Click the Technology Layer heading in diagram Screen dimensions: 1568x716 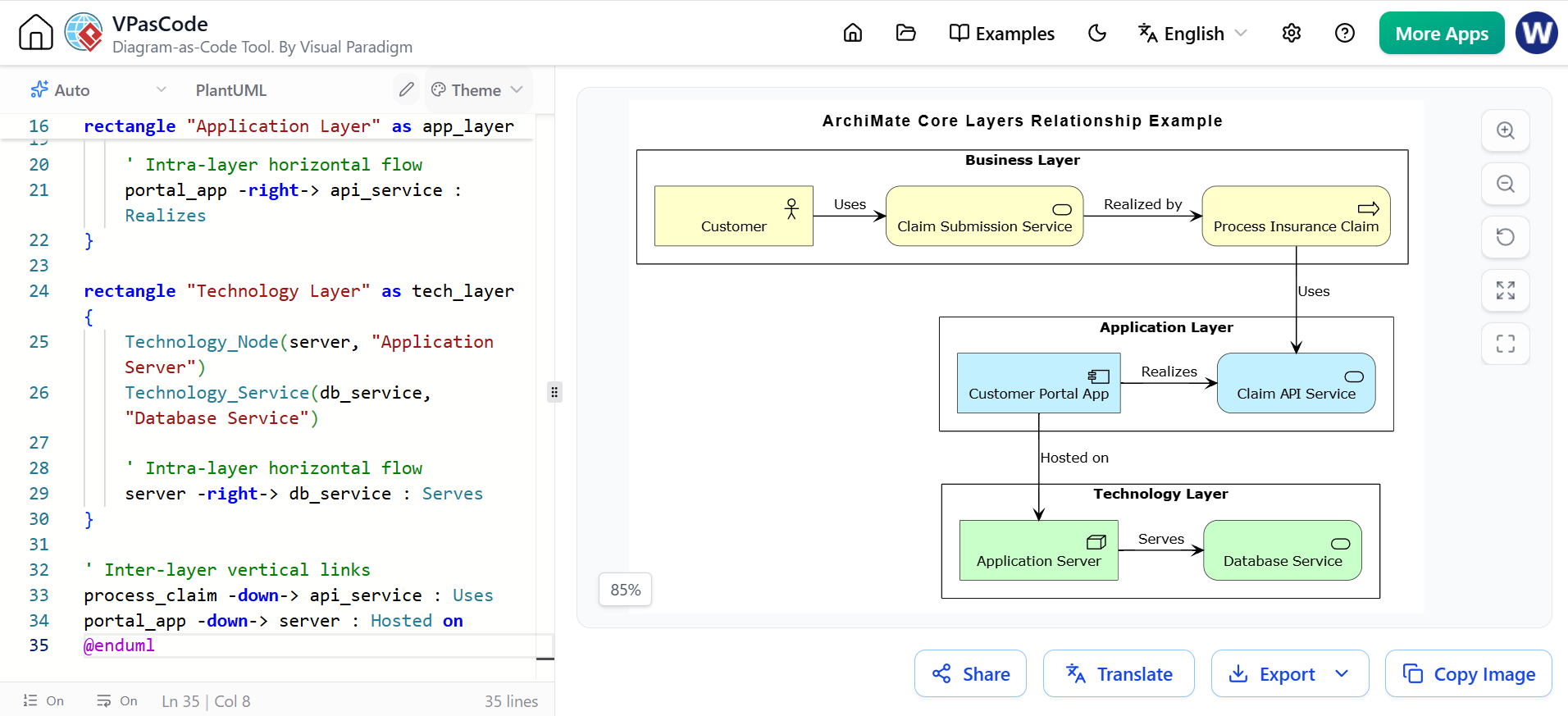pyautogui.click(x=1160, y=494)
